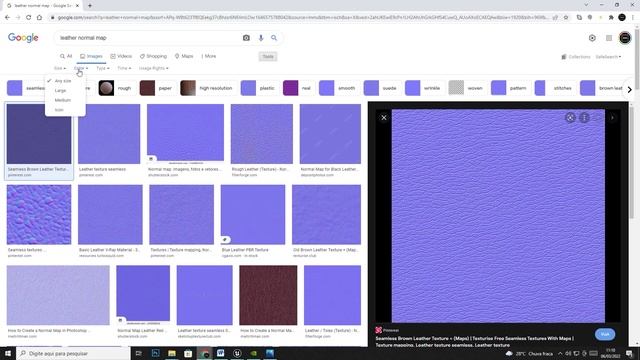Open the SafeSearch dropdown
This screenshot has width=640, height=360.
[x=609, y=57]
